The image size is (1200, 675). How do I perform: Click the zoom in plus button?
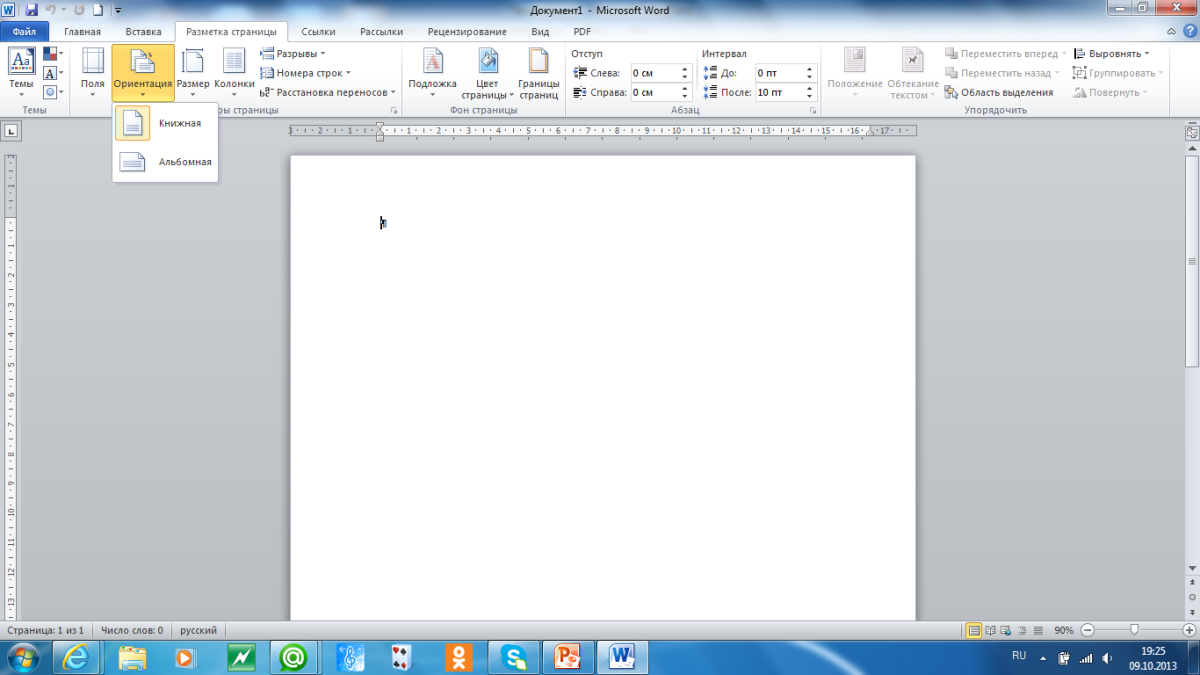click(x=1189, y=631)
